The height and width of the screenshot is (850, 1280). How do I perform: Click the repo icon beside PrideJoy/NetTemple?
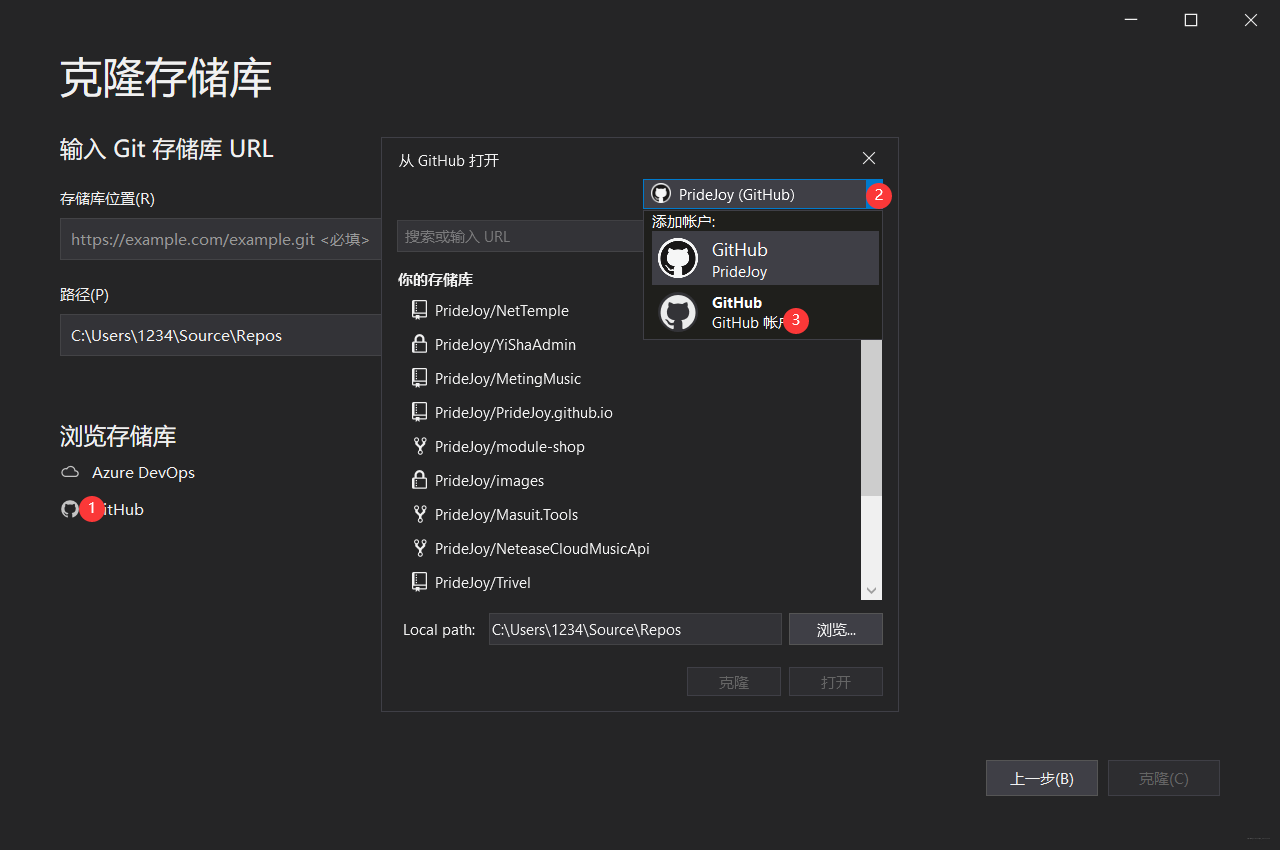[x=420, y=310]
